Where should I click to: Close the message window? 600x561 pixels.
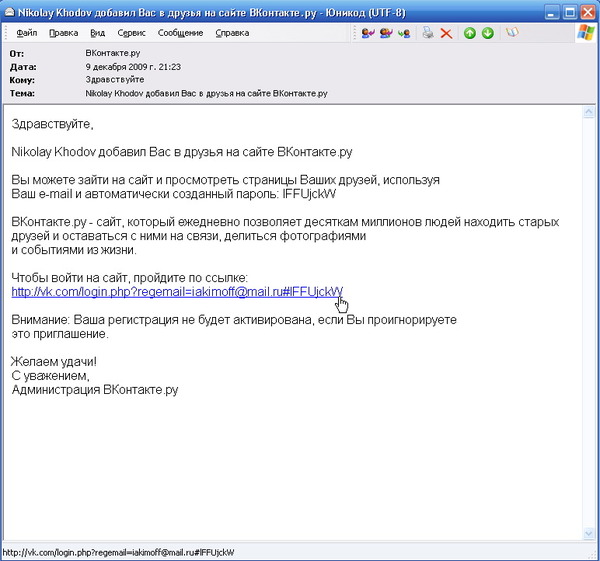(x=588, y=13)
